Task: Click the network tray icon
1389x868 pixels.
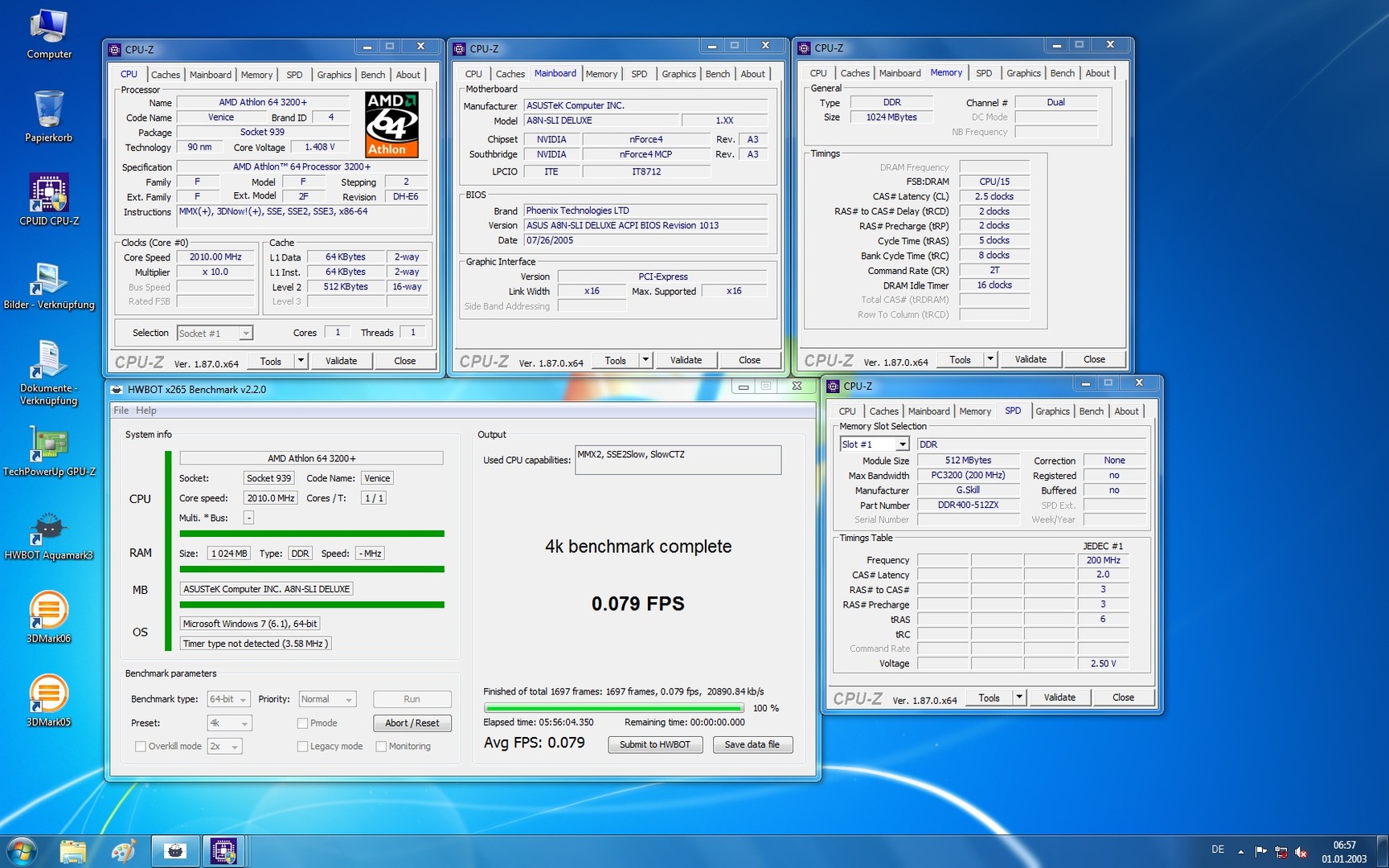Action: 1280,852
